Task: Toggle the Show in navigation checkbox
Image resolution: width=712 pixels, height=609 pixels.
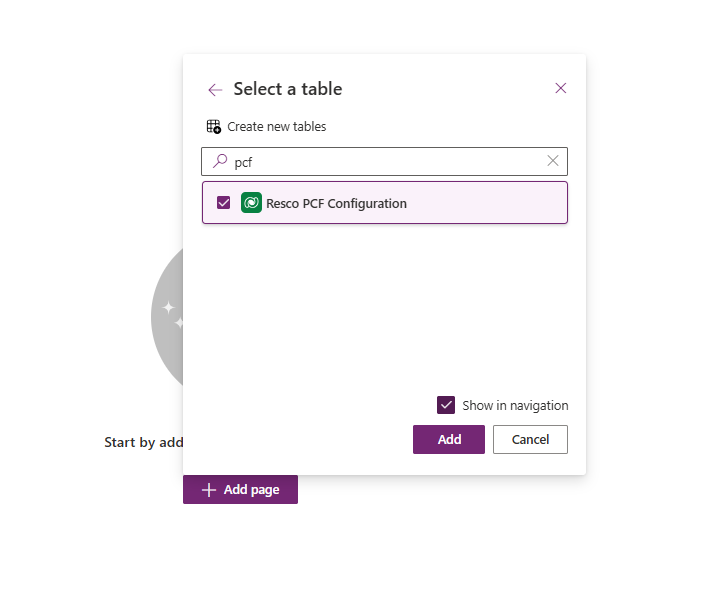Action: click(x=446, y=405)
